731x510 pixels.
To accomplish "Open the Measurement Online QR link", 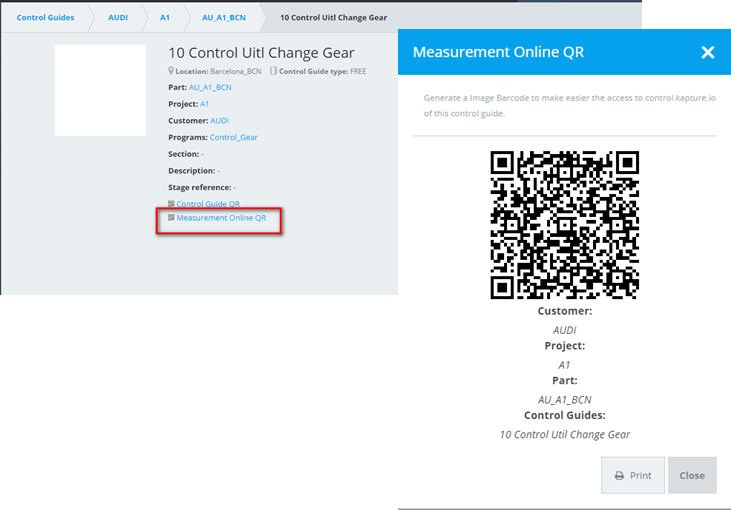I will [x=221, y=218].
